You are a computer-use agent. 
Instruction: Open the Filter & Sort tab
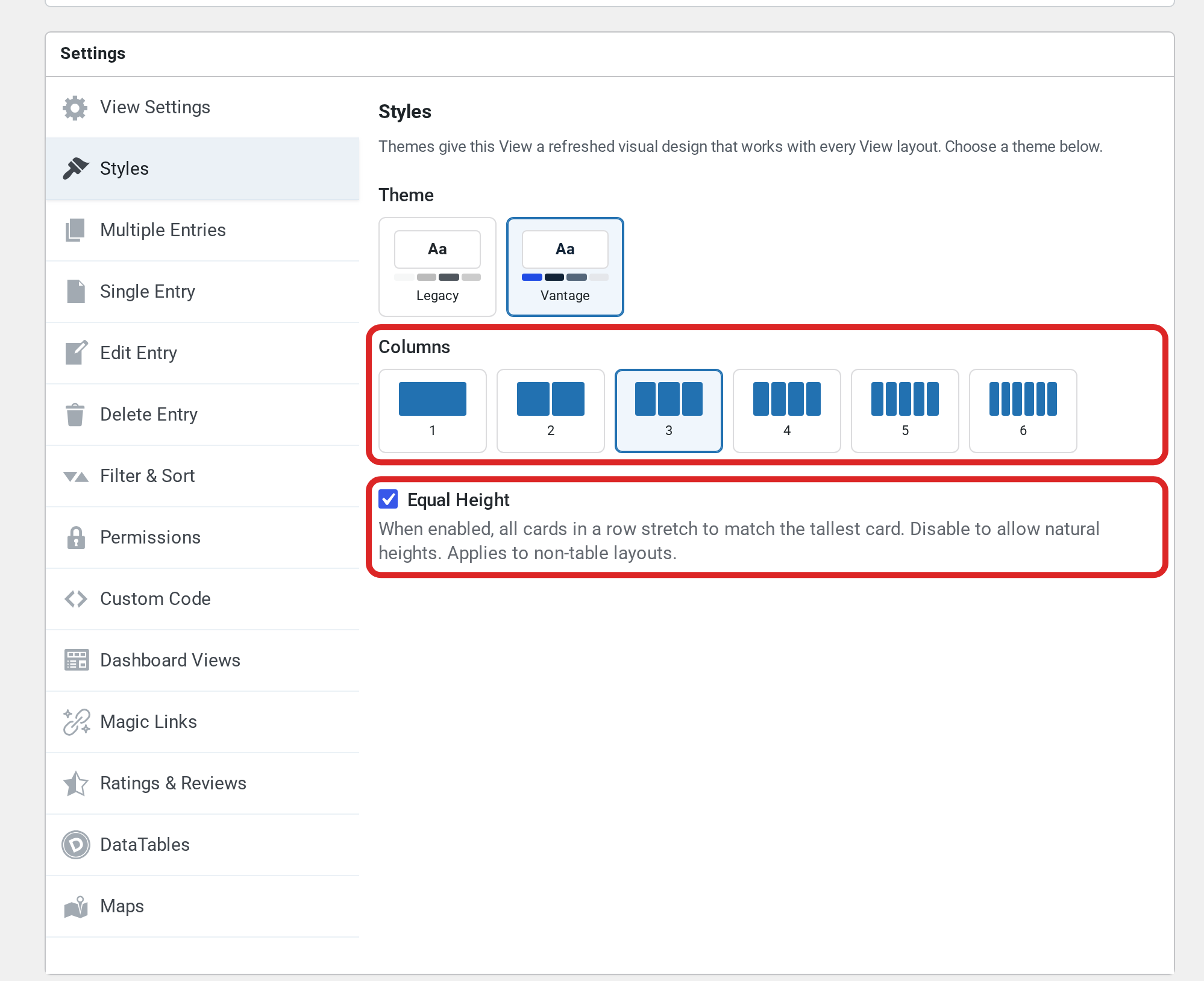[202, 476]
